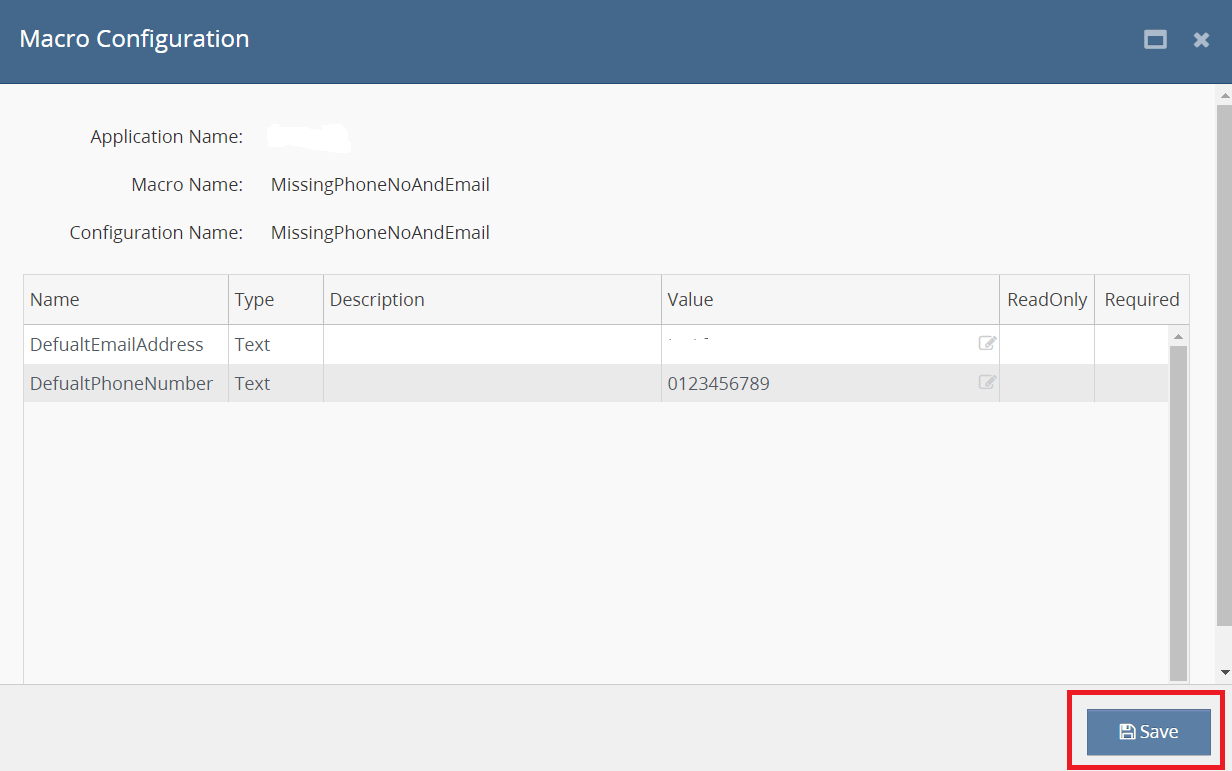Maximize the Macro Configuration dialog
The height and width of the screenshot is (771, 1232).
(x=1155, y=40)
